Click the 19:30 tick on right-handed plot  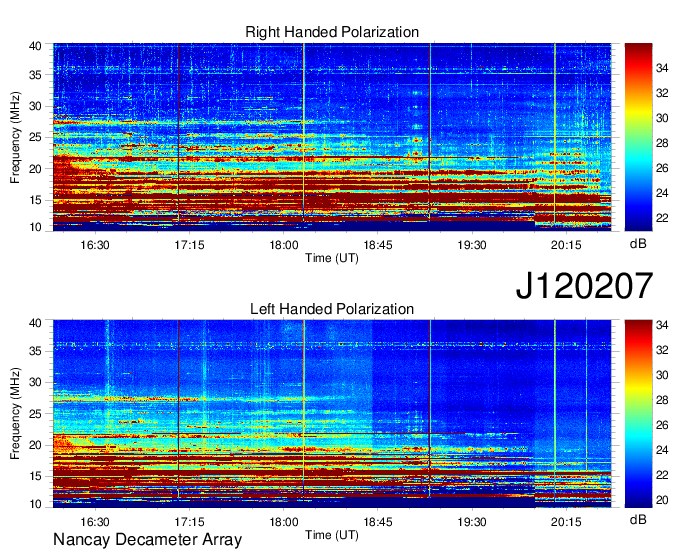pyautogui.click(x=472, y=245)
